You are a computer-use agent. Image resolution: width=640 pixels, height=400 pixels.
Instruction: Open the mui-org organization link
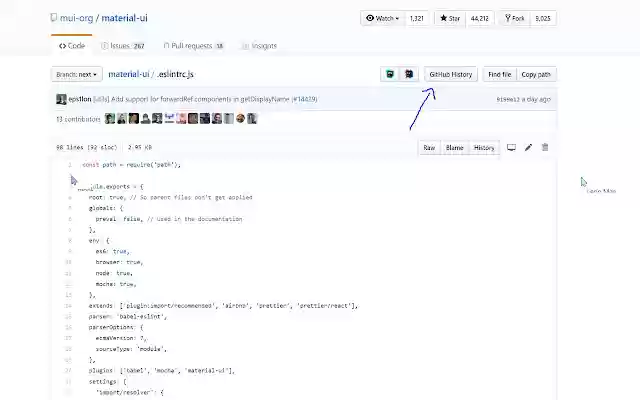click(76, 18)
